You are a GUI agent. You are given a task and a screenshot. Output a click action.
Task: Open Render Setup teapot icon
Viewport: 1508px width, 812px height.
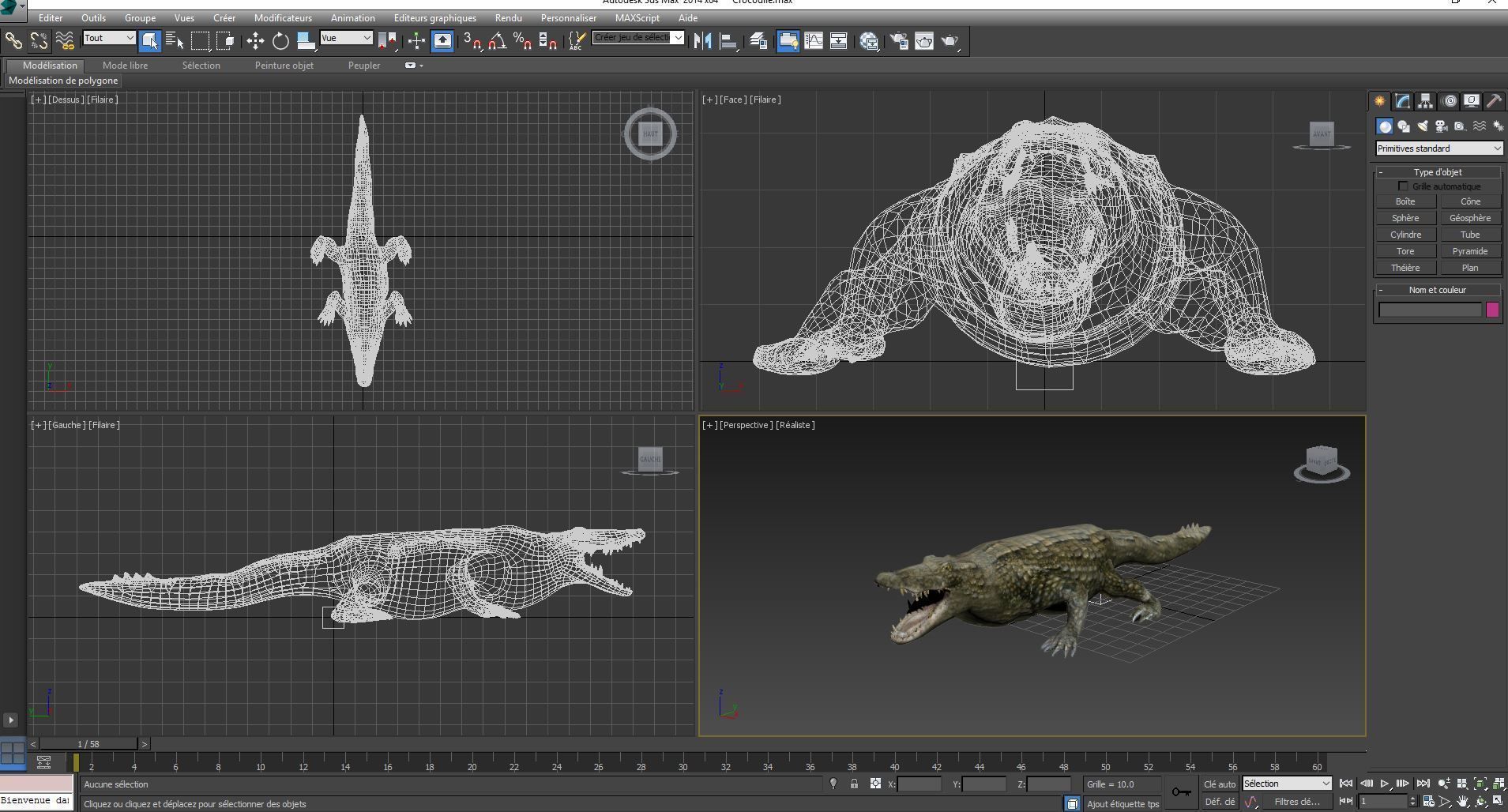pos(899,40)
